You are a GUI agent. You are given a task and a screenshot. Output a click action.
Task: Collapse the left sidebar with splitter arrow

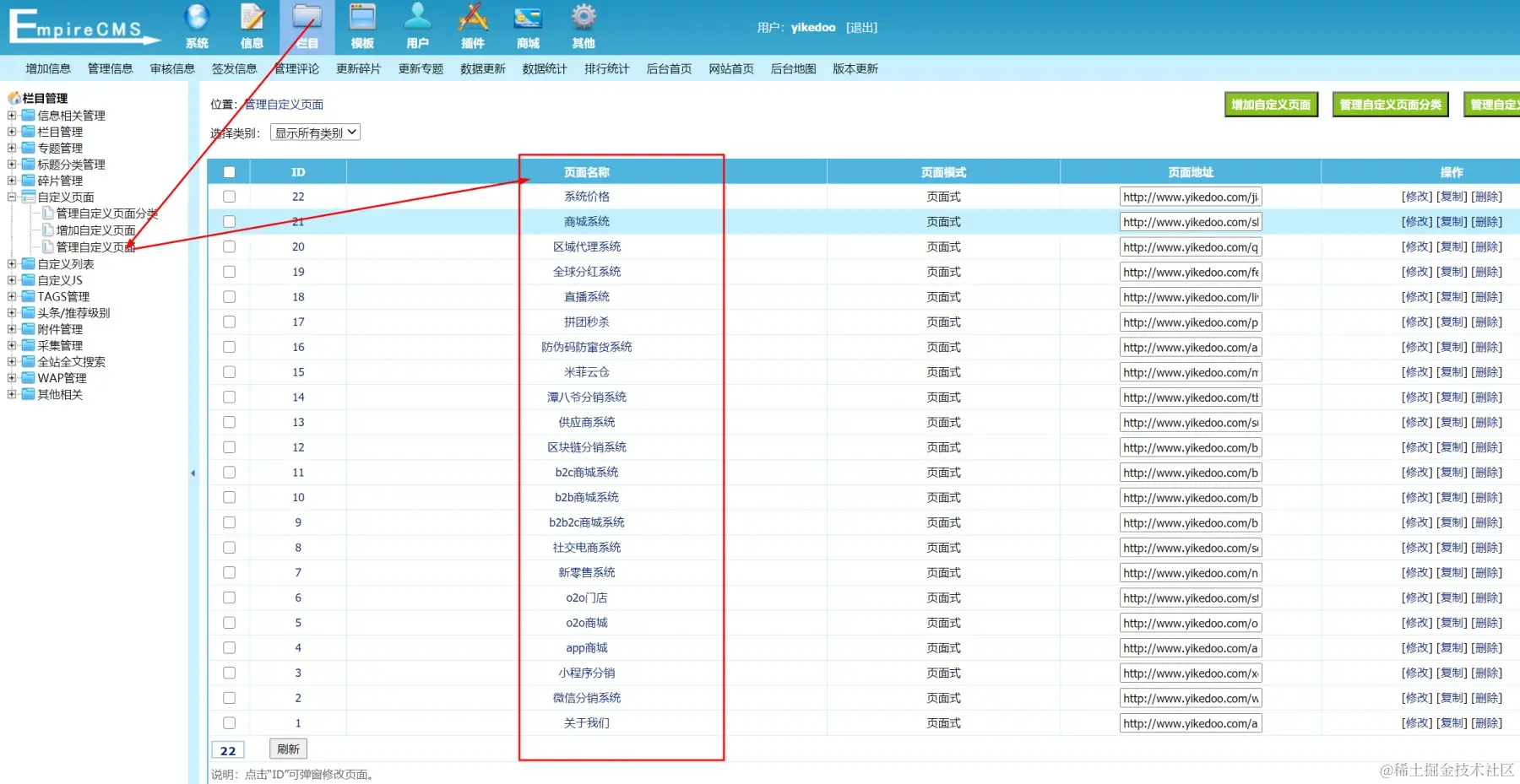[193, 473]
